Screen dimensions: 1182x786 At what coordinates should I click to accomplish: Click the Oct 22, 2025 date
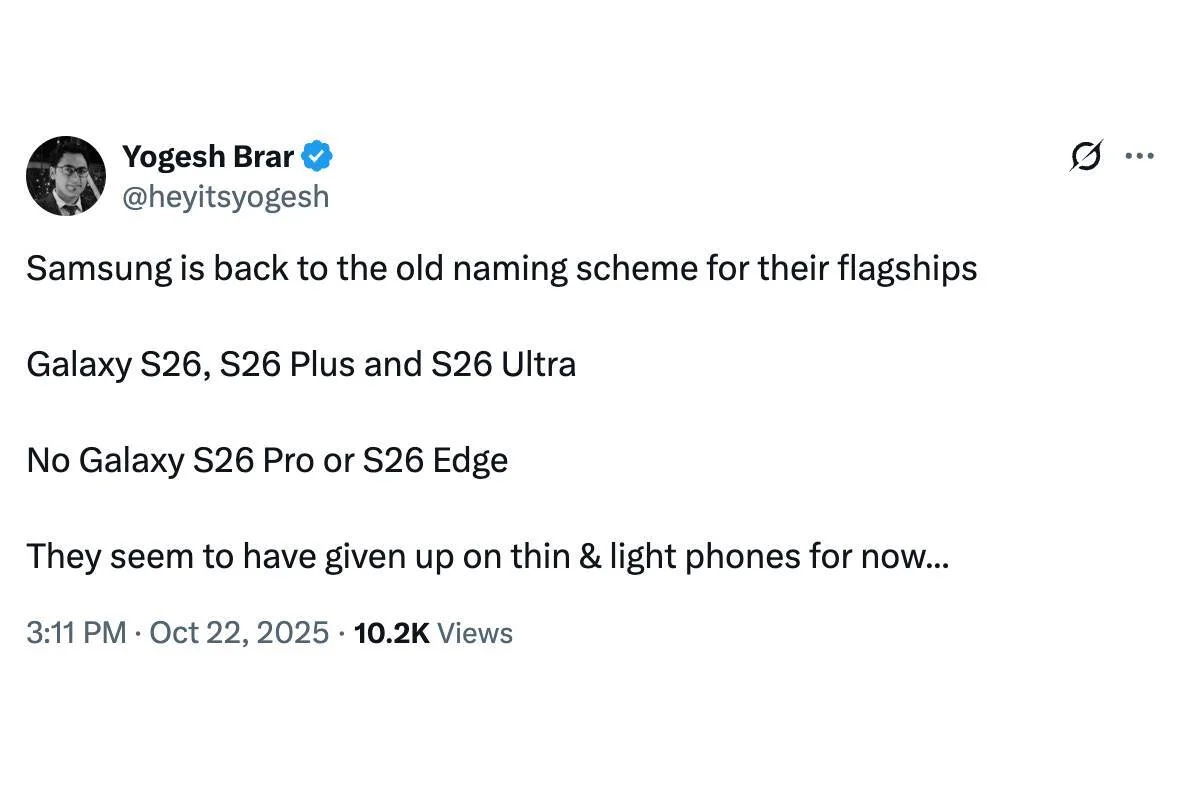tap(238, 633)
